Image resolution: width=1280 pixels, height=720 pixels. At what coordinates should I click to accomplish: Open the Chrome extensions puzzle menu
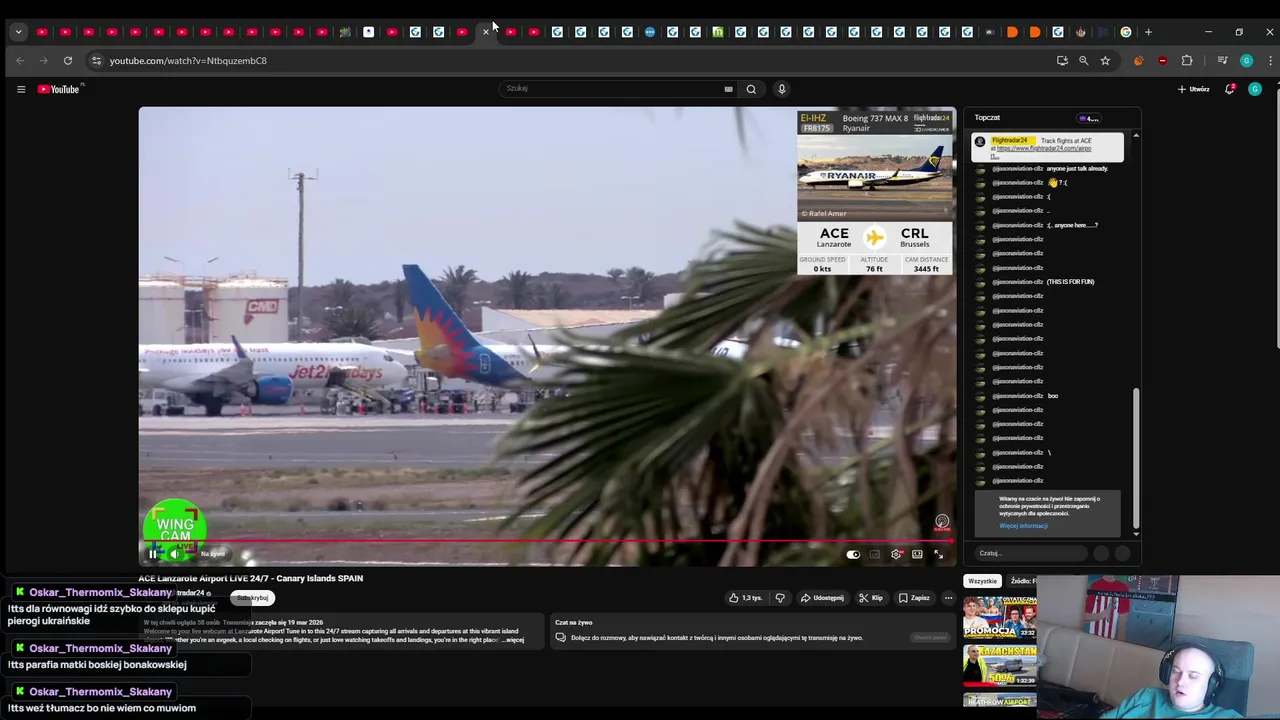click(1187, 61)
